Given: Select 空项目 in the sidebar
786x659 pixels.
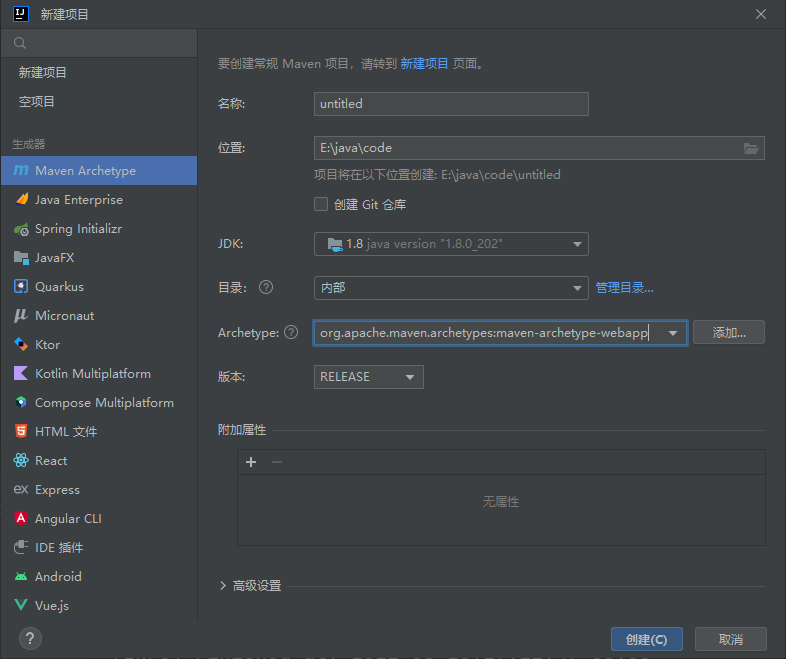Looking at the screenshot, I should point(99,102).
